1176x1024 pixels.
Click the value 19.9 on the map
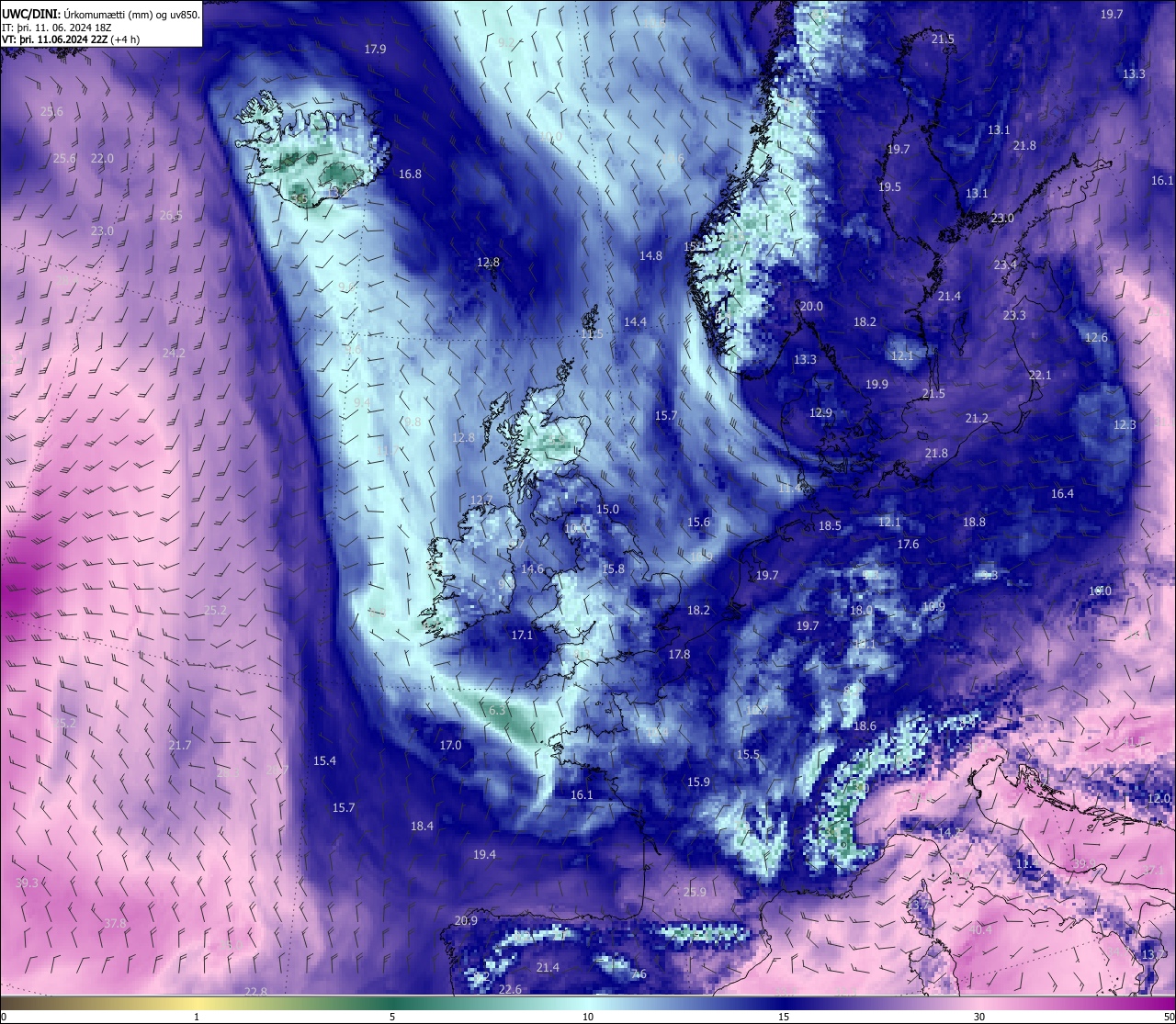pos(876,385)
